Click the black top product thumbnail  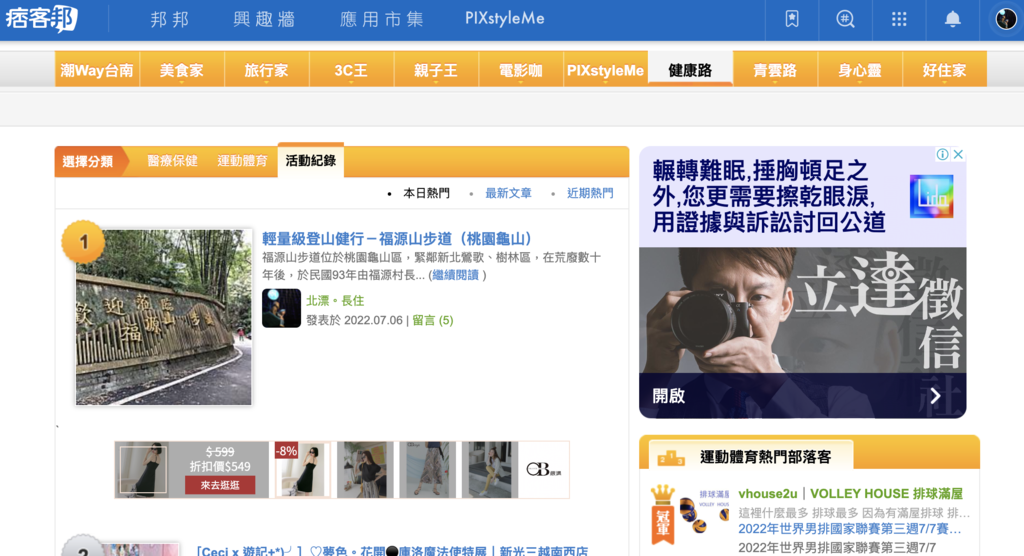(x=365, y=470)
